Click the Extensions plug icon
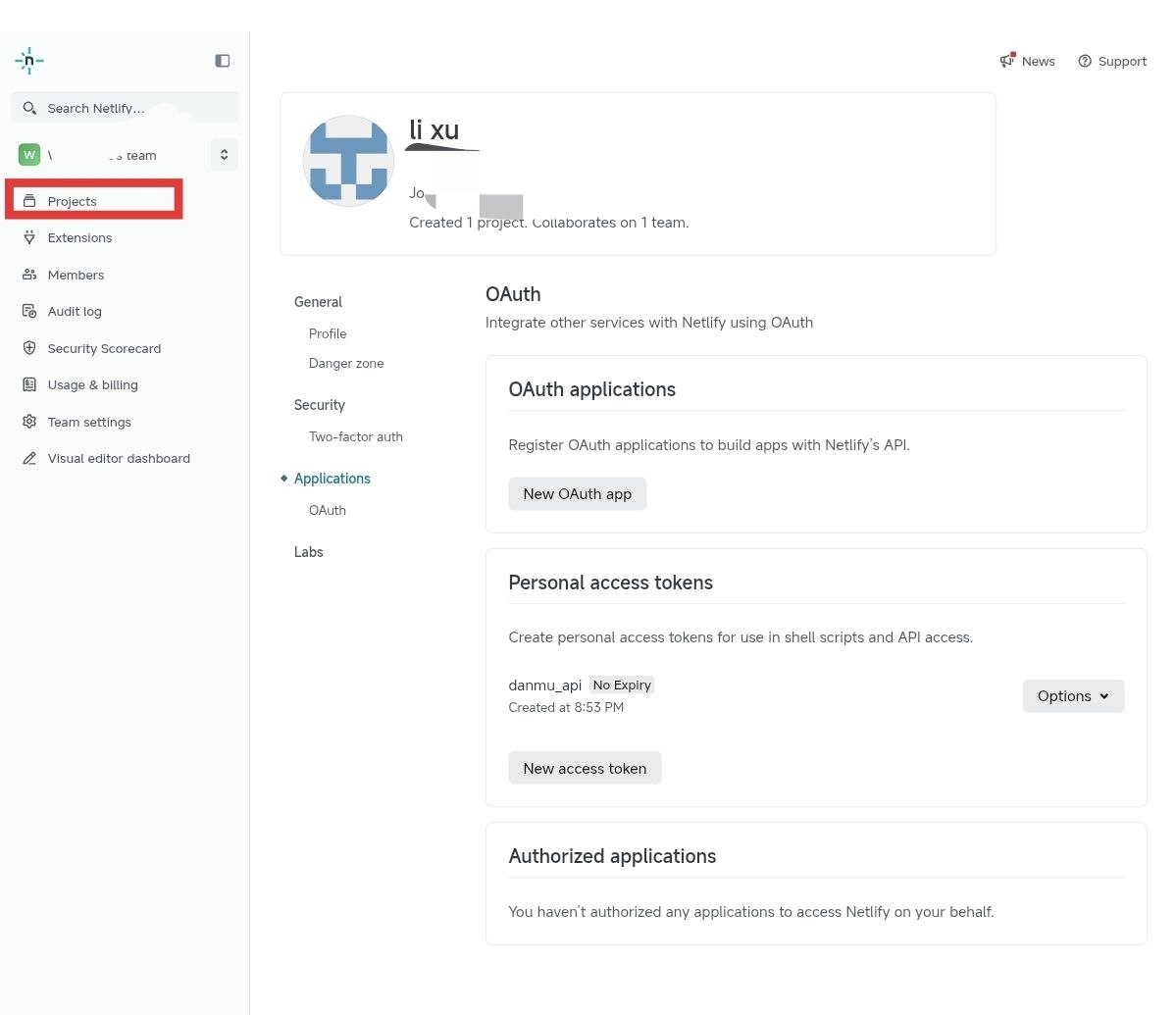 [x=29, y=237]
